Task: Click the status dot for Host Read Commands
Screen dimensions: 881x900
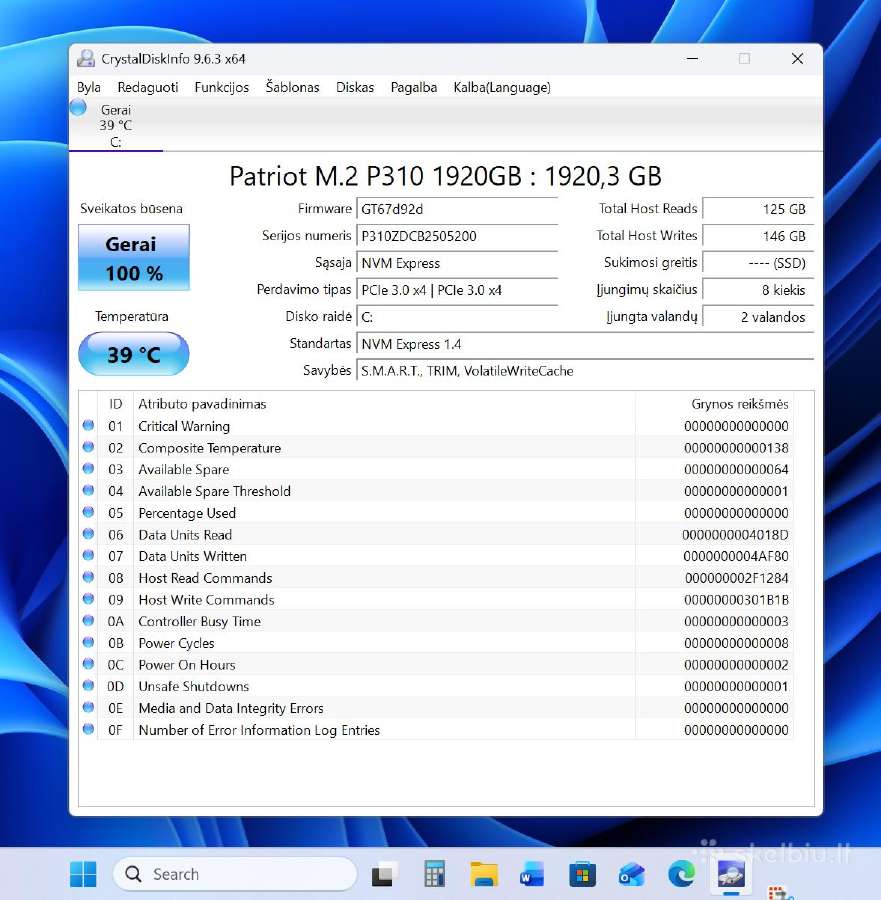Action: pyautogui.click(x=88, y=577)
